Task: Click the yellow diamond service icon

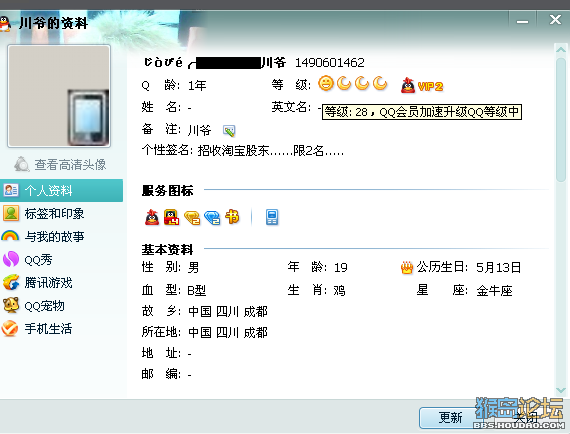Action: point(192,217)
